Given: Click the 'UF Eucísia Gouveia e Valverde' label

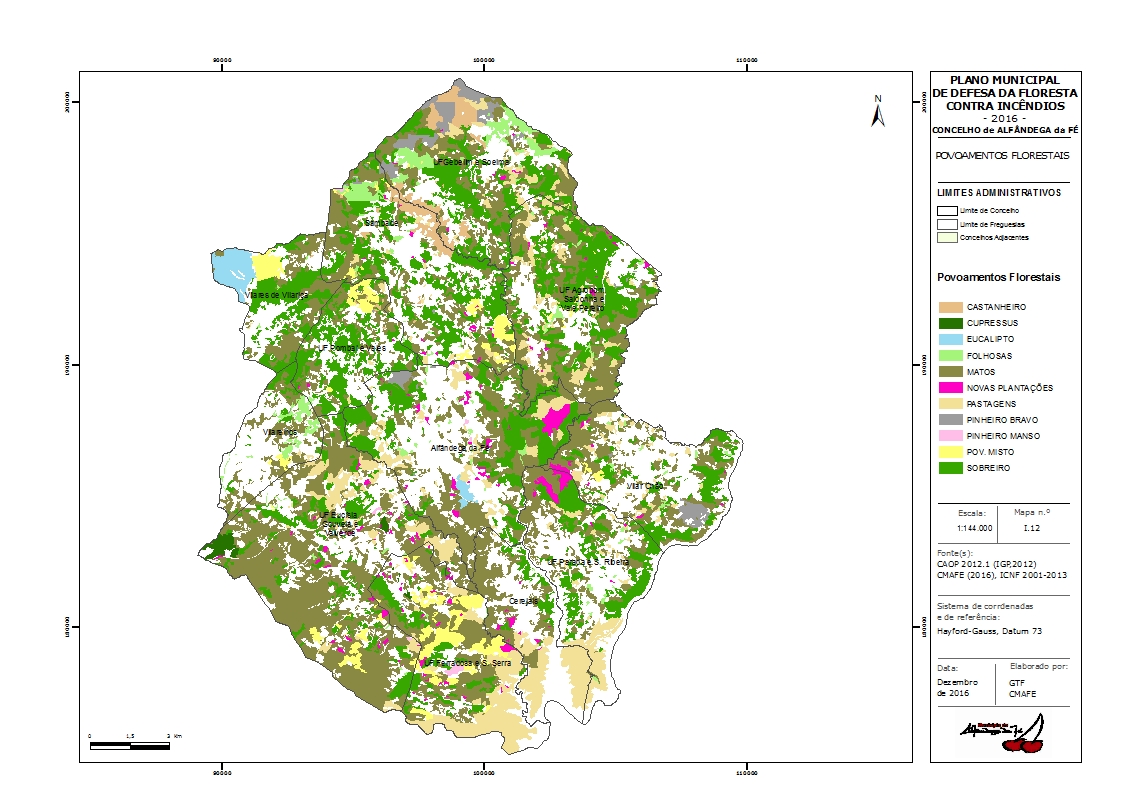Looking at the screenshot, I should click(x=338, y=524).
